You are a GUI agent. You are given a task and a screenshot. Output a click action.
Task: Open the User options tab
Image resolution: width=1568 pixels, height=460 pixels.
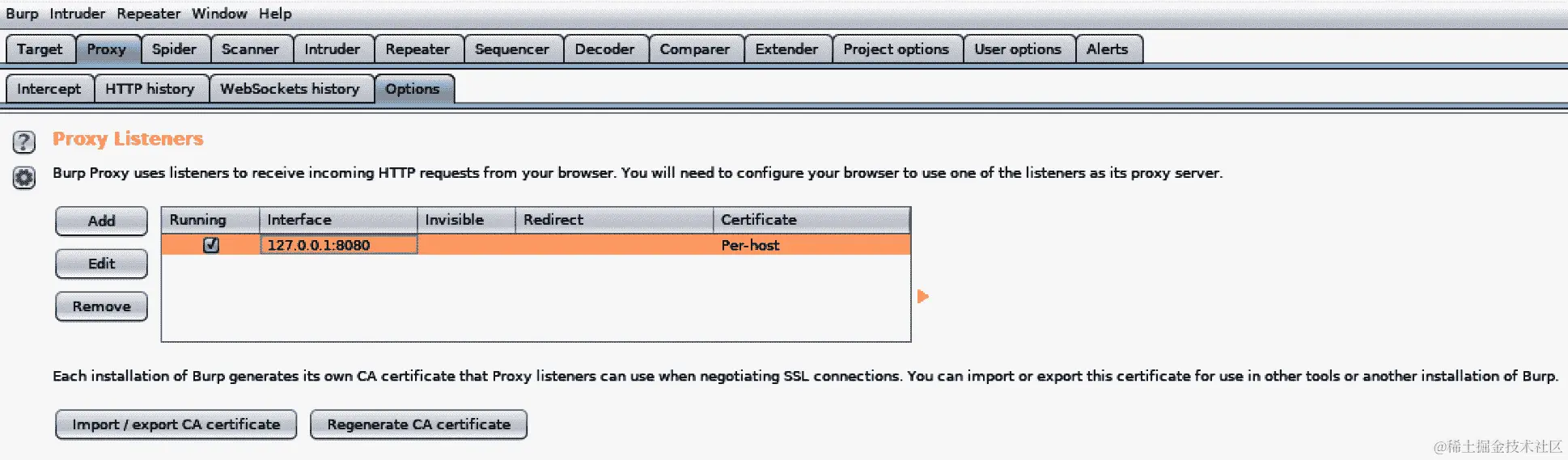click(1018, 49)
